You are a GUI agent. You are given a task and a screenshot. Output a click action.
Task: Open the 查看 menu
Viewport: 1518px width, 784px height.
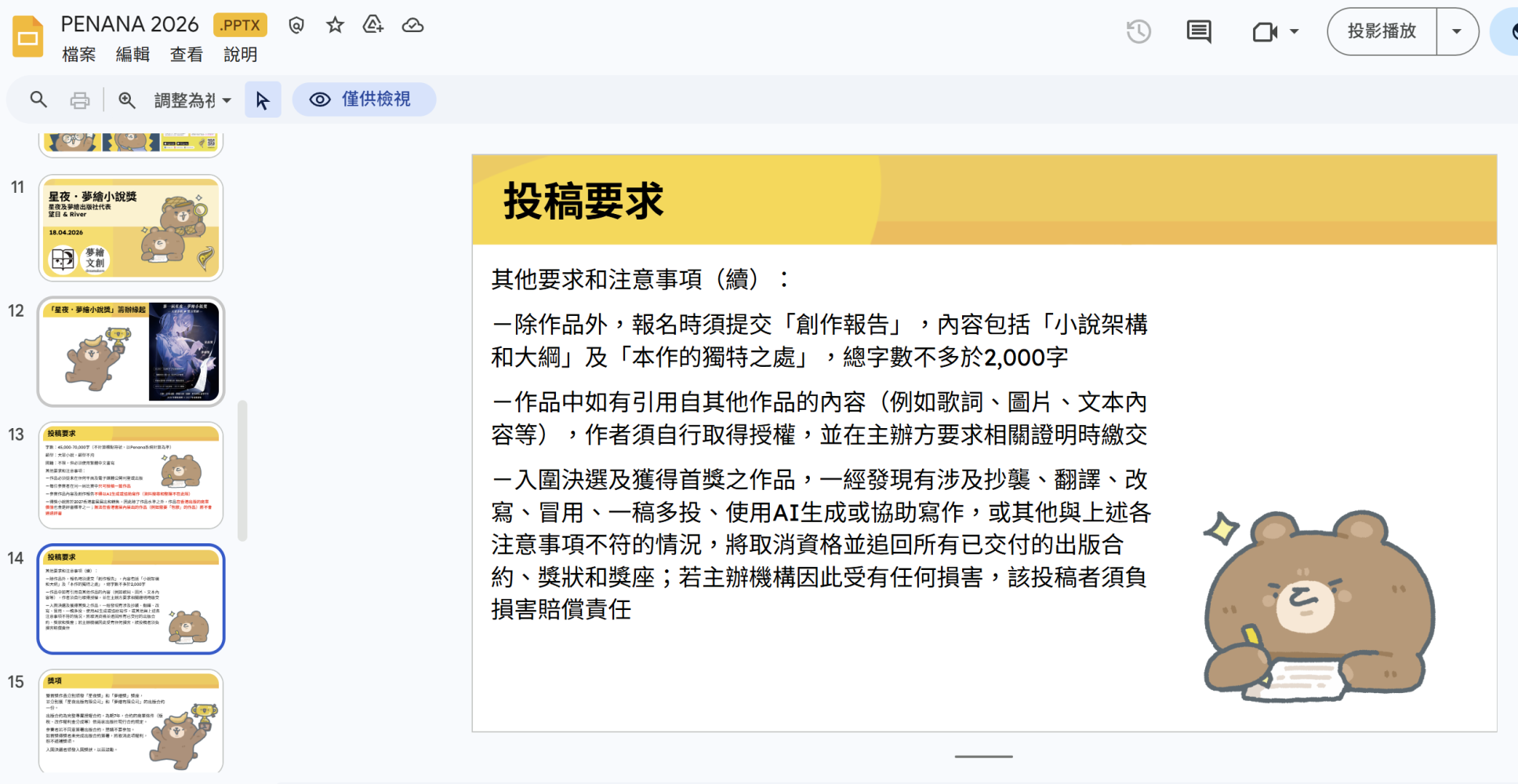pyautogui.click(x=187, y=54)
